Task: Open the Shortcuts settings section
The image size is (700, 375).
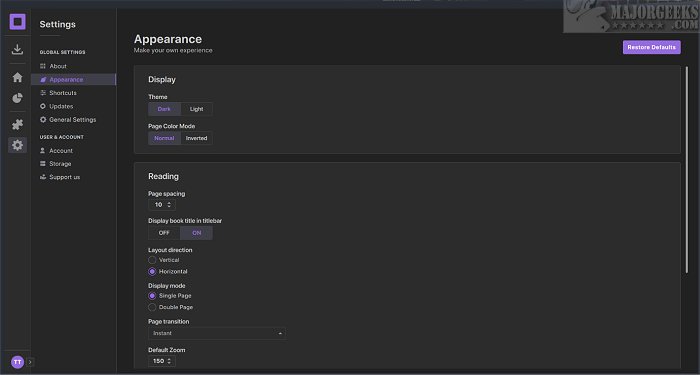Action: (63, 93)
